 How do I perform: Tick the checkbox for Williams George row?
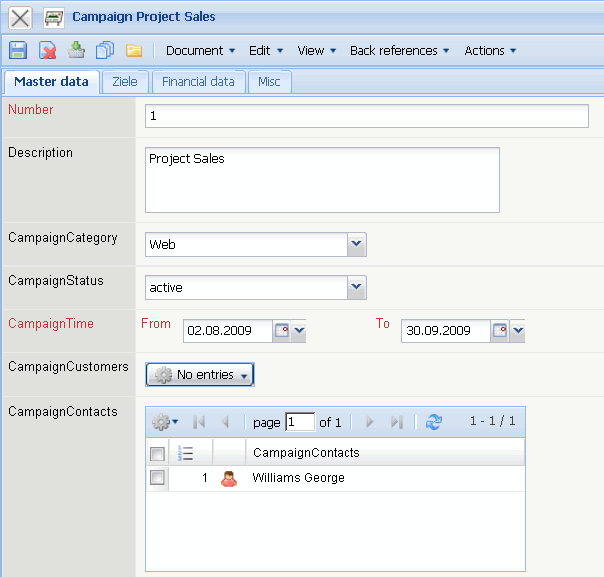pos(157,478)
